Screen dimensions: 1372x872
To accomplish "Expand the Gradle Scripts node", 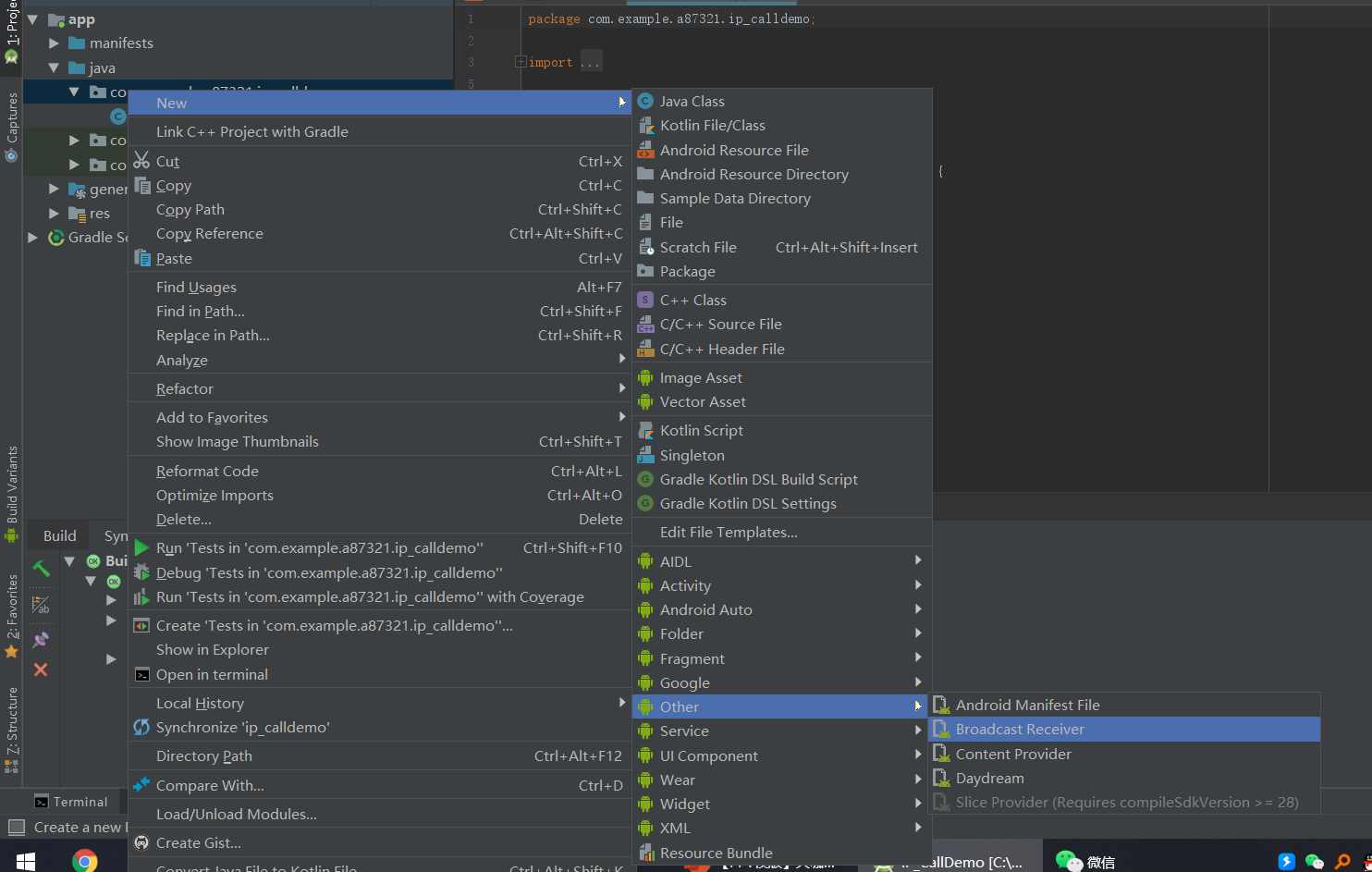I will (32, 237).
